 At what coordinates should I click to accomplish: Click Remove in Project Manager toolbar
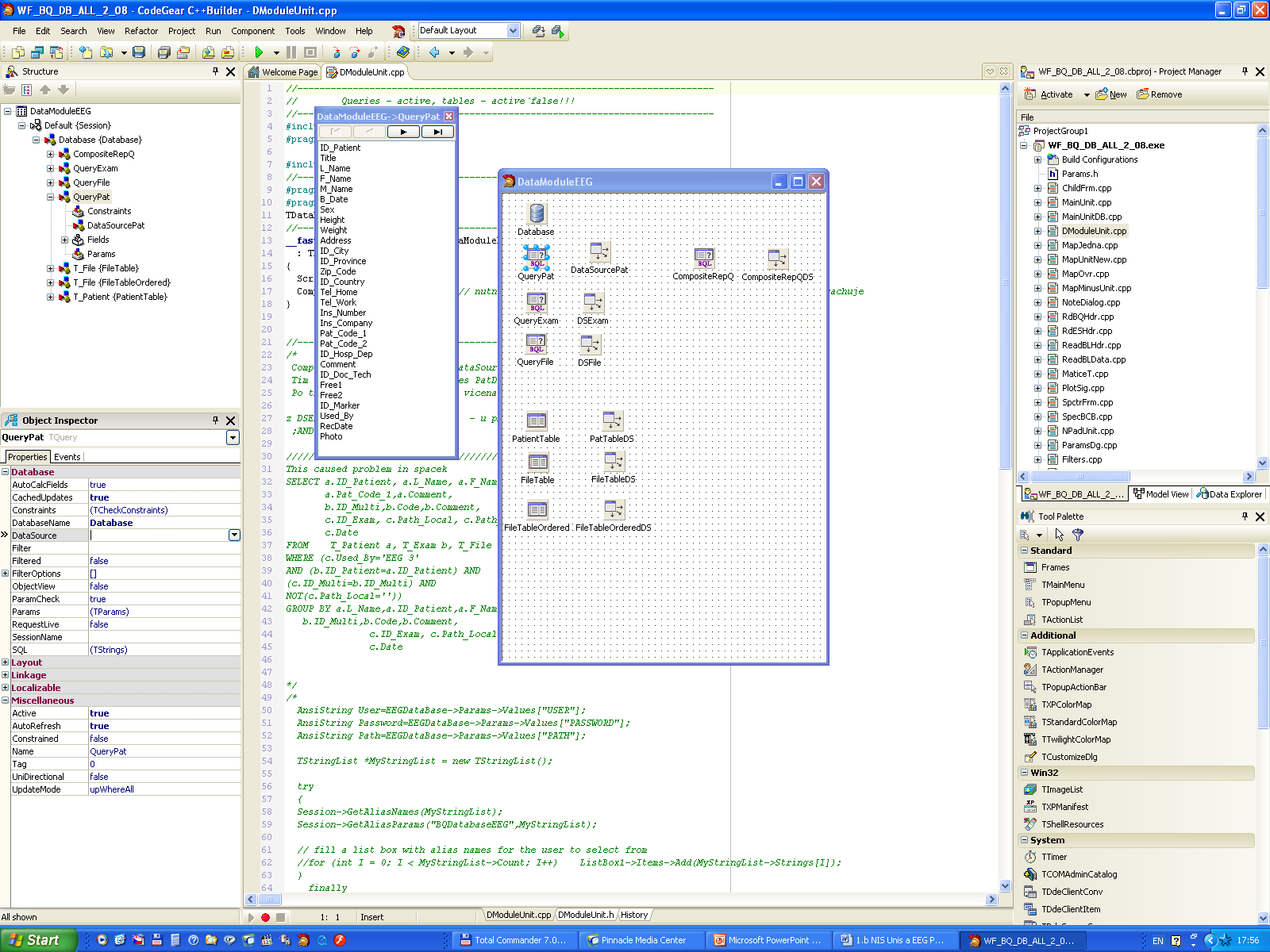pos(1160,94)
